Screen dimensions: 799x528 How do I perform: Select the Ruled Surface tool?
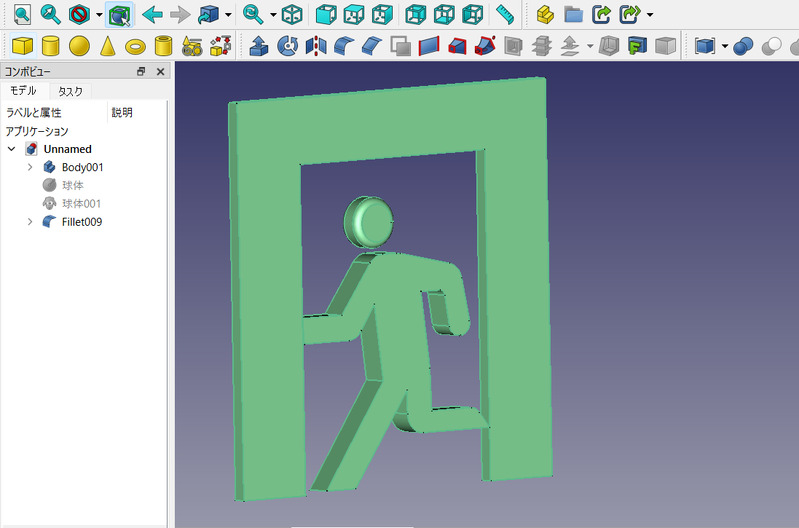(x=429, y=46)
